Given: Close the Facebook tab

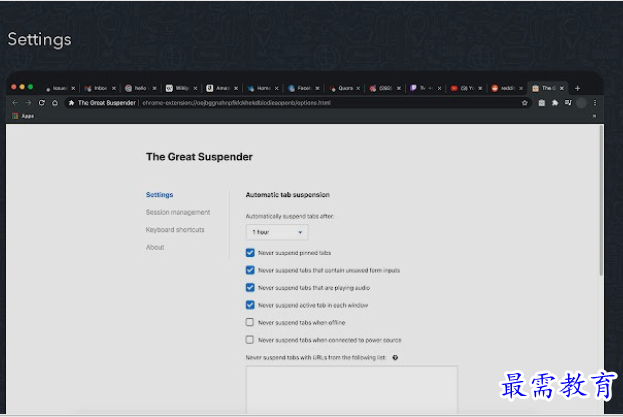Looking at the screenshot, I should [317, 88].
